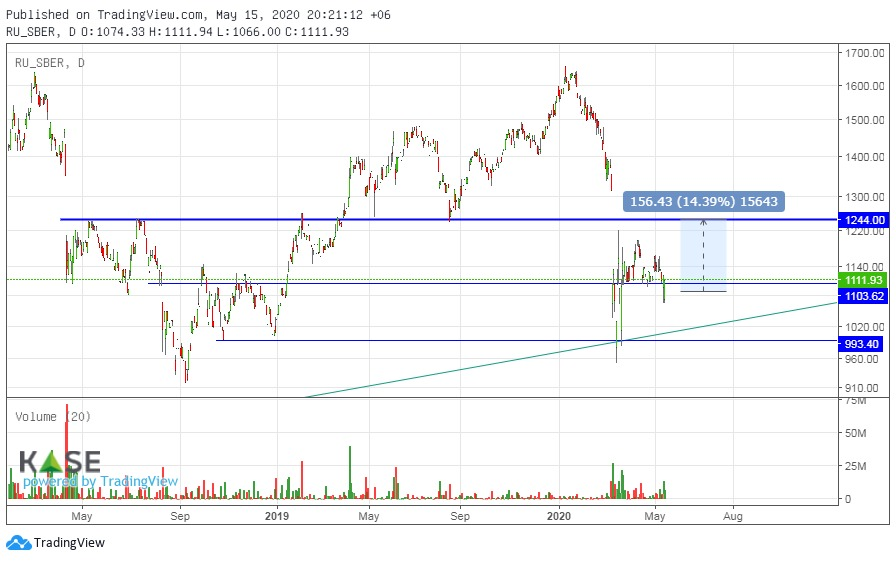
Task: Select the 1244.00 blue price label
Action: (865, 220)
